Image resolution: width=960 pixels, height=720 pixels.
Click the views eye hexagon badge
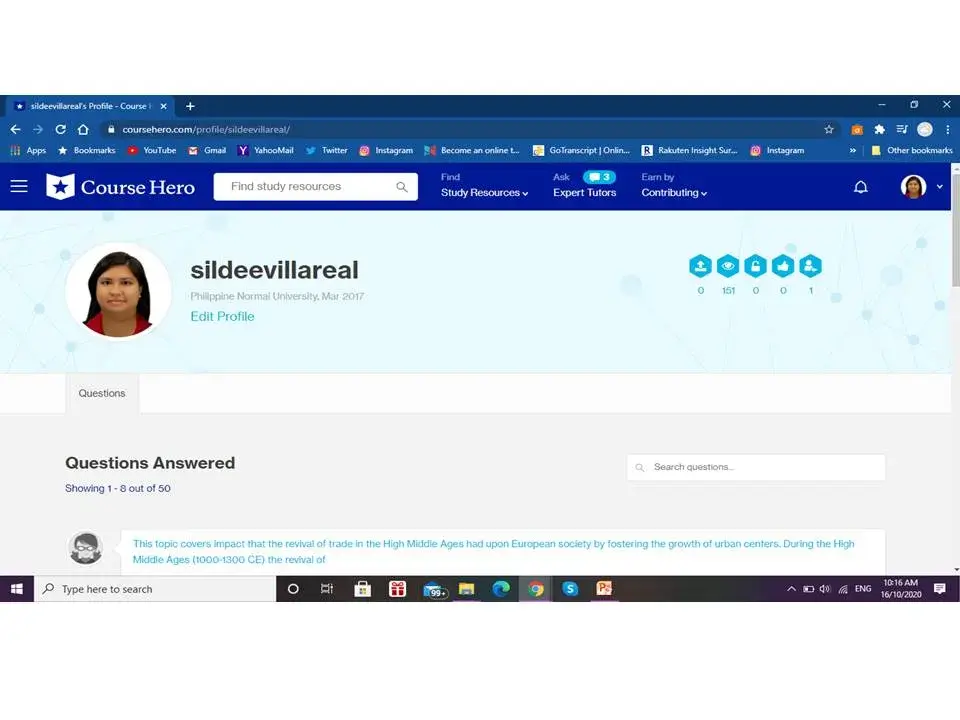(x=727, y=266)
